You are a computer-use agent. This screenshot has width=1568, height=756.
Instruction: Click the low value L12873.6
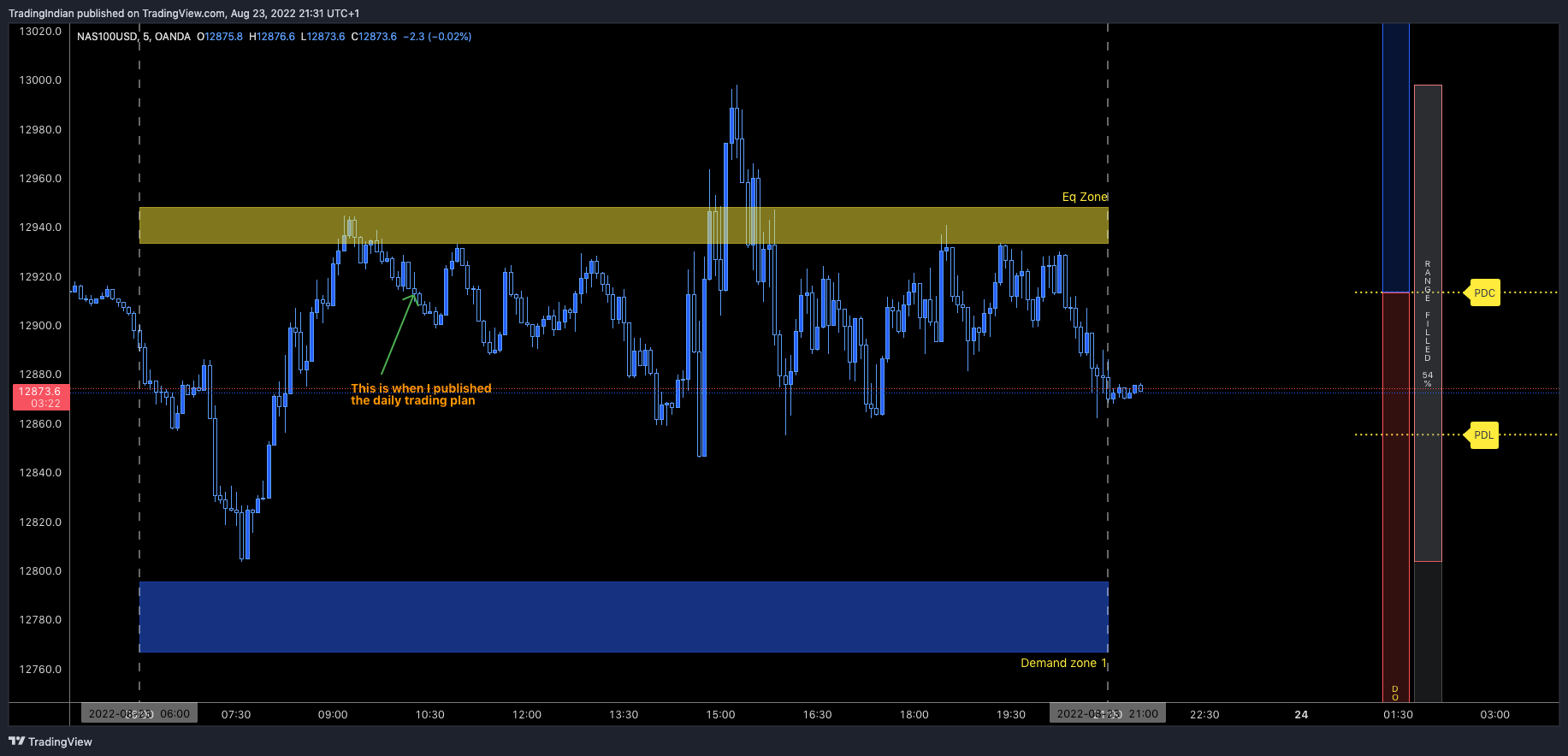pos(323,37)
